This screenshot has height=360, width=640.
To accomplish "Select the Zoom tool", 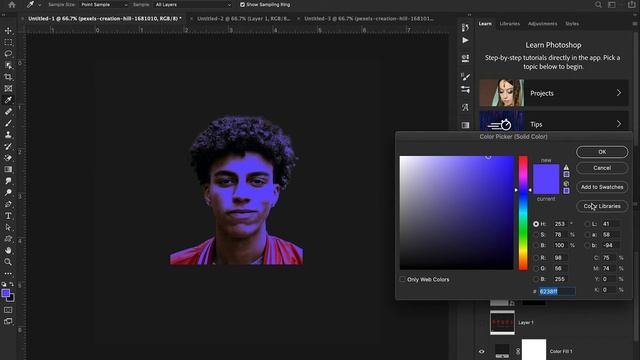I will (8, 262).
